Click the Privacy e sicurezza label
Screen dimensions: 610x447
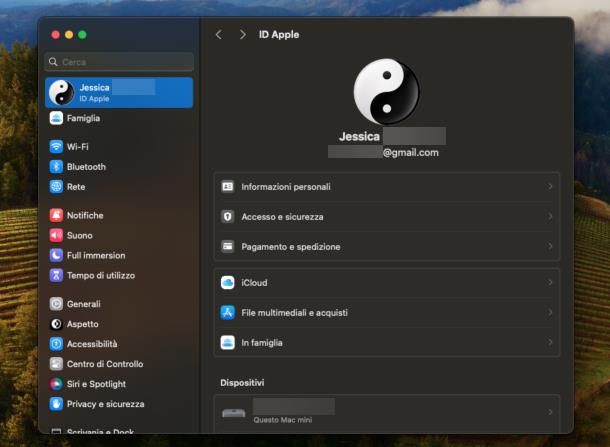pyautogui.click(x=105, y=405)
